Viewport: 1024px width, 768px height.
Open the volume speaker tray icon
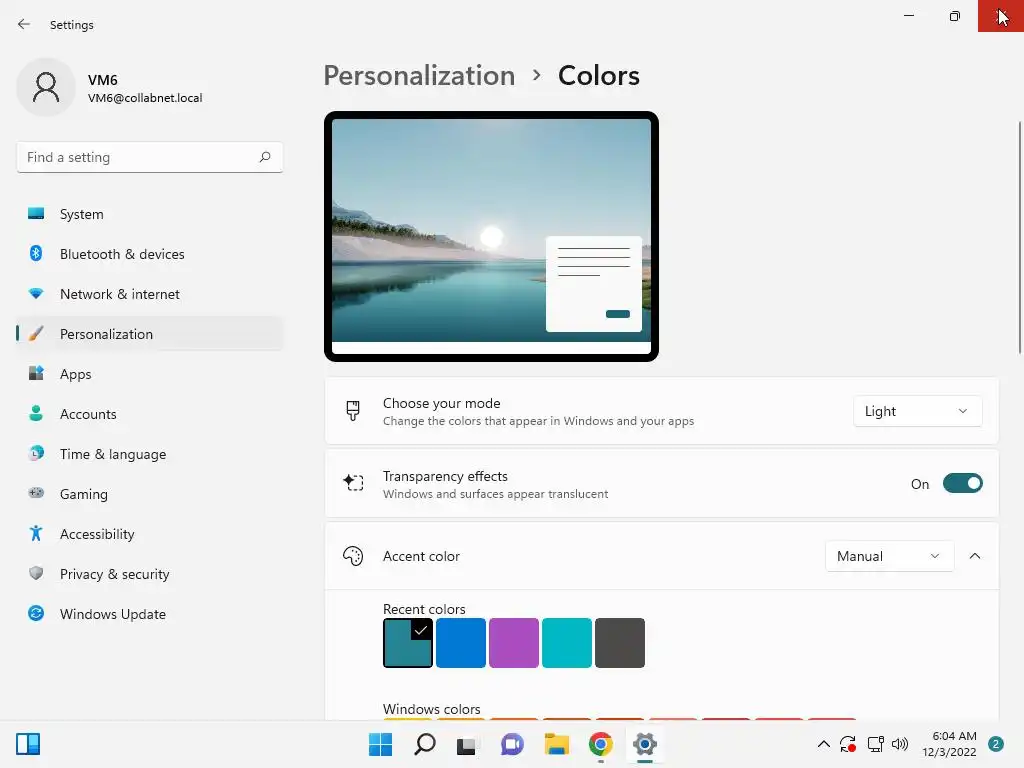point(900,744)
